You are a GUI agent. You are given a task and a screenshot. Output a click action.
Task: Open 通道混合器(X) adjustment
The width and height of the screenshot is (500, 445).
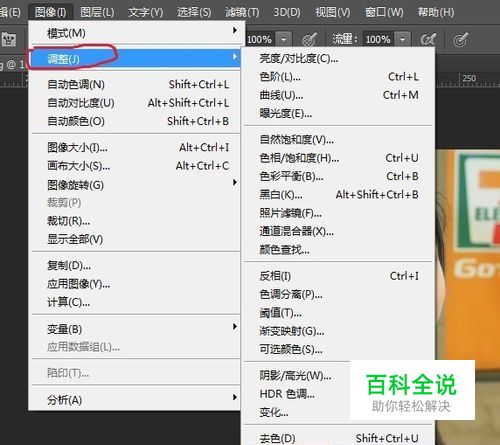[x=338, y=231]
